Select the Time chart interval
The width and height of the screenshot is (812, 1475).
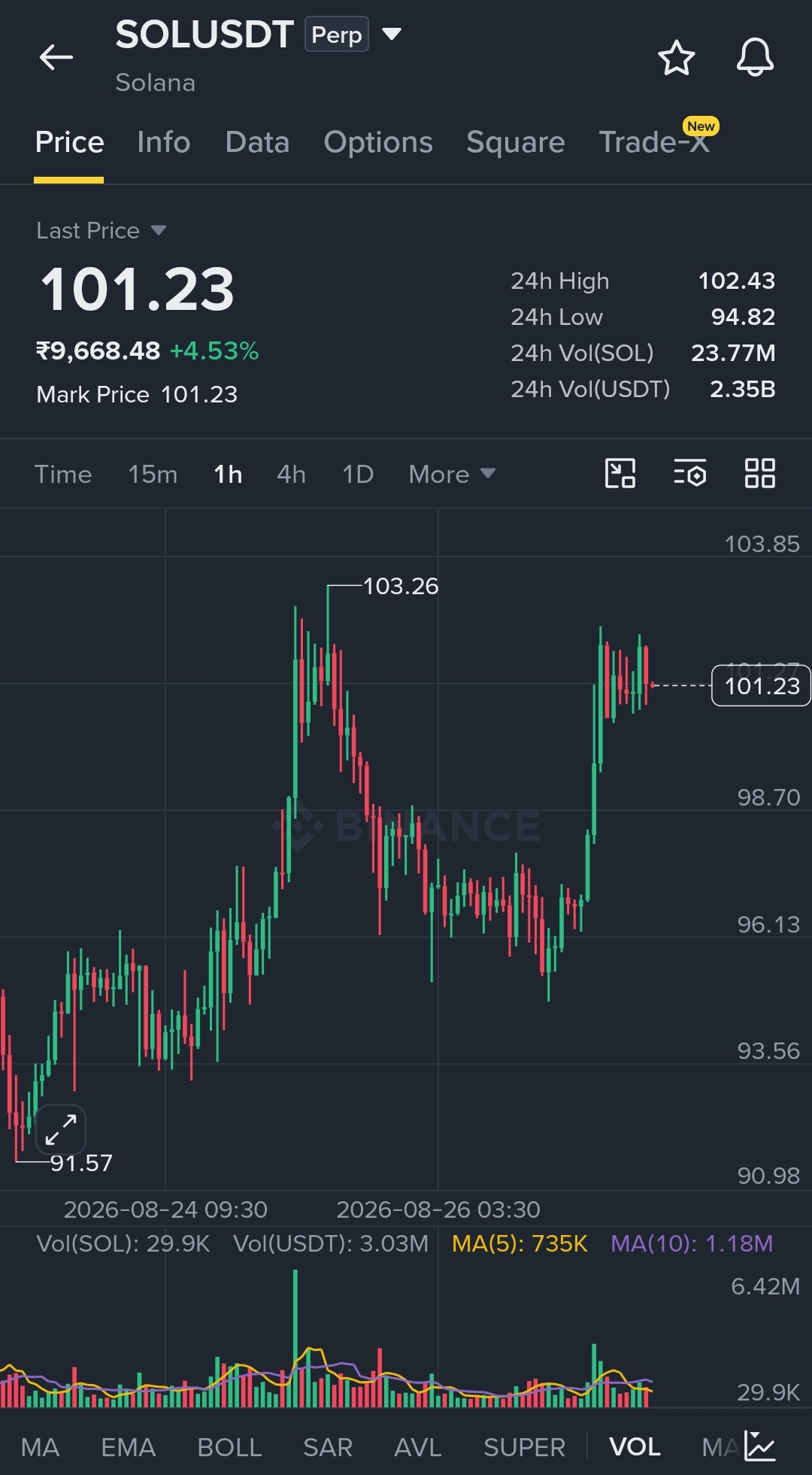click(x=63, y=474)
